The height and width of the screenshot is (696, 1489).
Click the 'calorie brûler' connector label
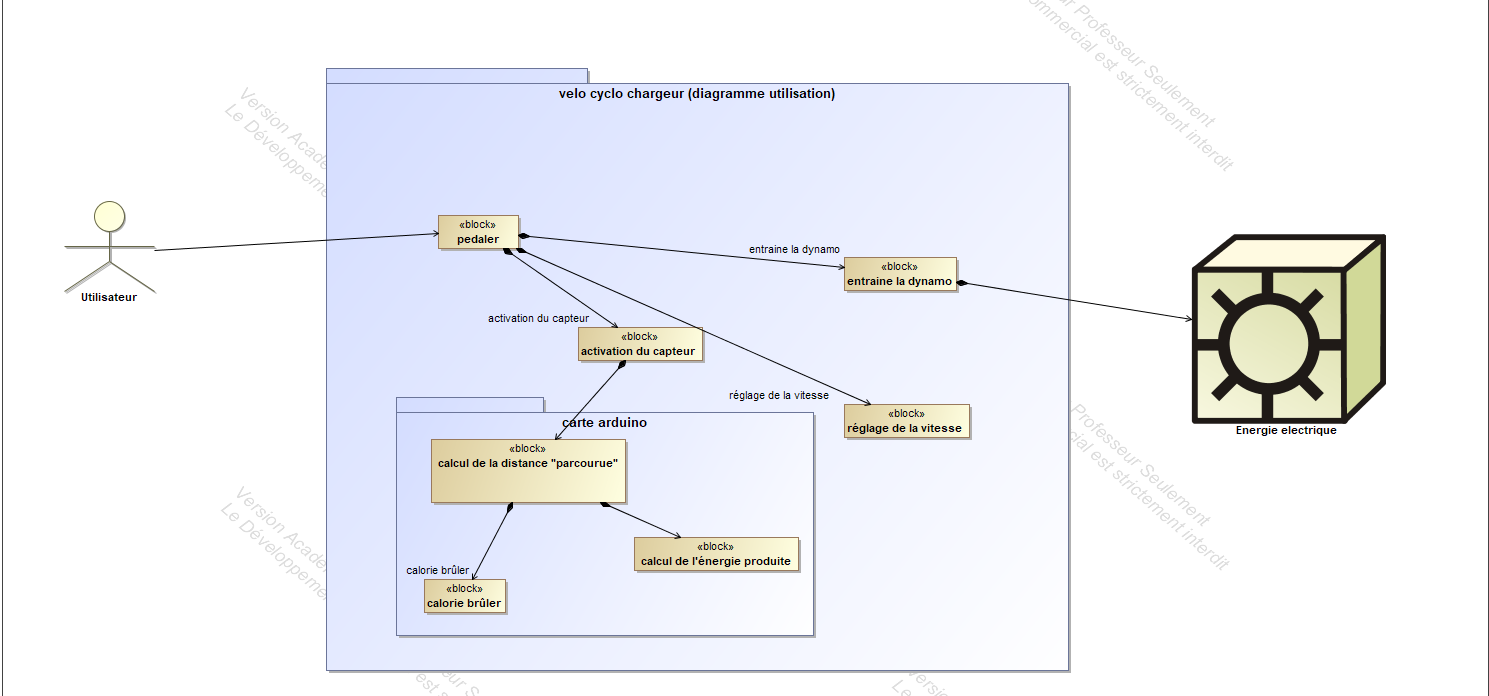pyautogui.click(x=437, y=570)
